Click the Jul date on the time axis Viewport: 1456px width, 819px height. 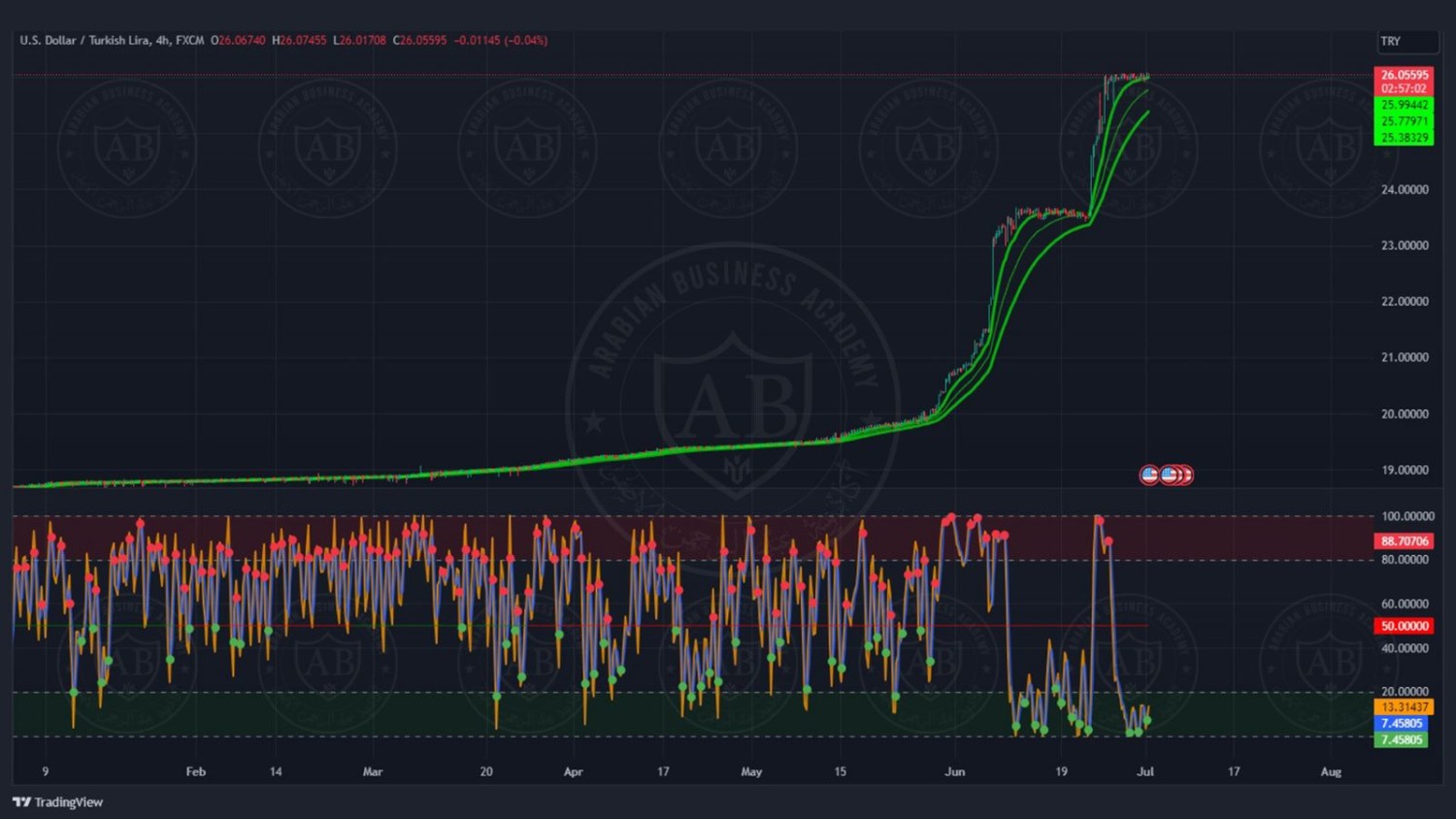(1145, 771)
